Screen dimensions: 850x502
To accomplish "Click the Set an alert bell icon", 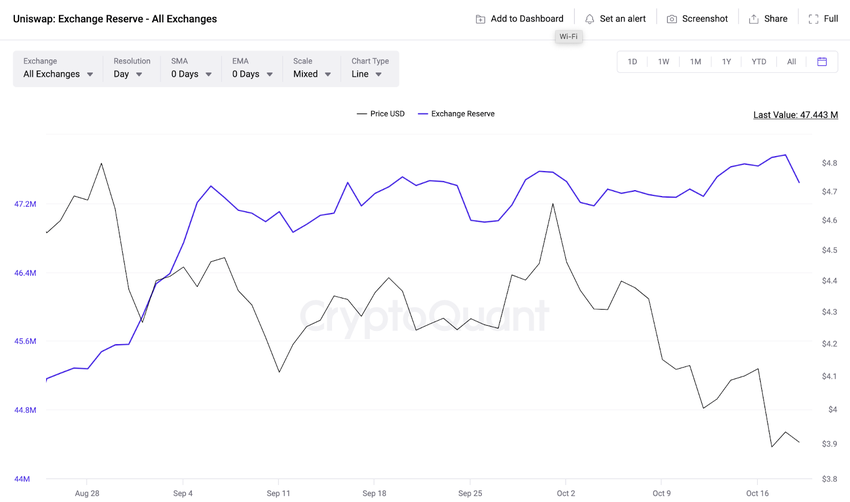I will (x=589, y=19).
